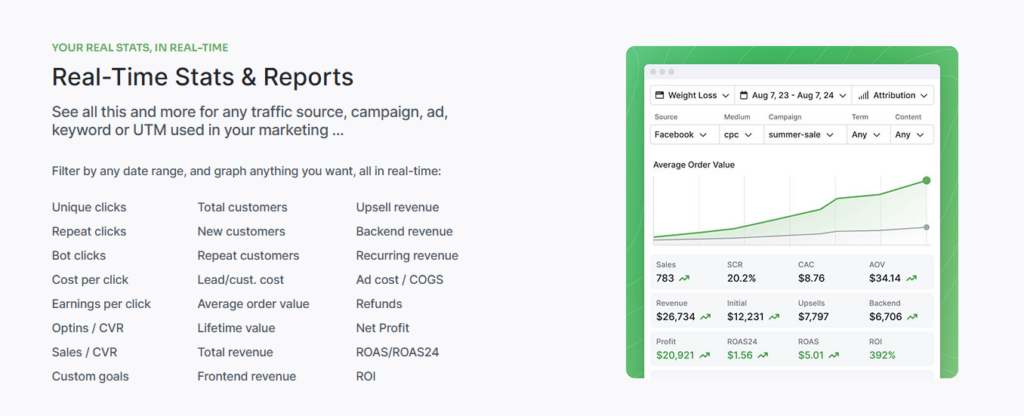Click the trend arrow next to AOV $34.14
This screenshot has height=416, width=1024.
[908, 278]
